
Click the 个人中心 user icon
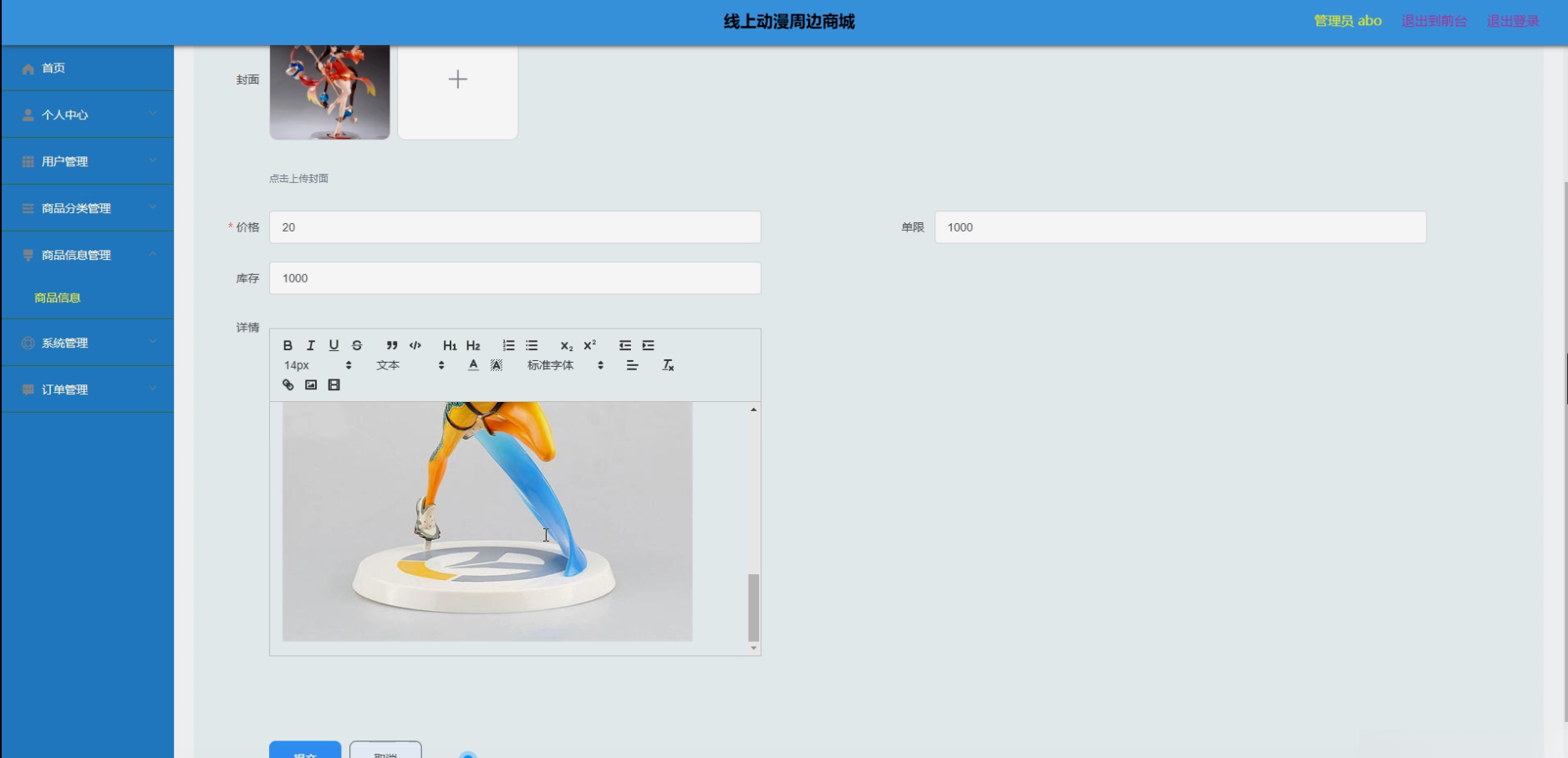(28, 115)
